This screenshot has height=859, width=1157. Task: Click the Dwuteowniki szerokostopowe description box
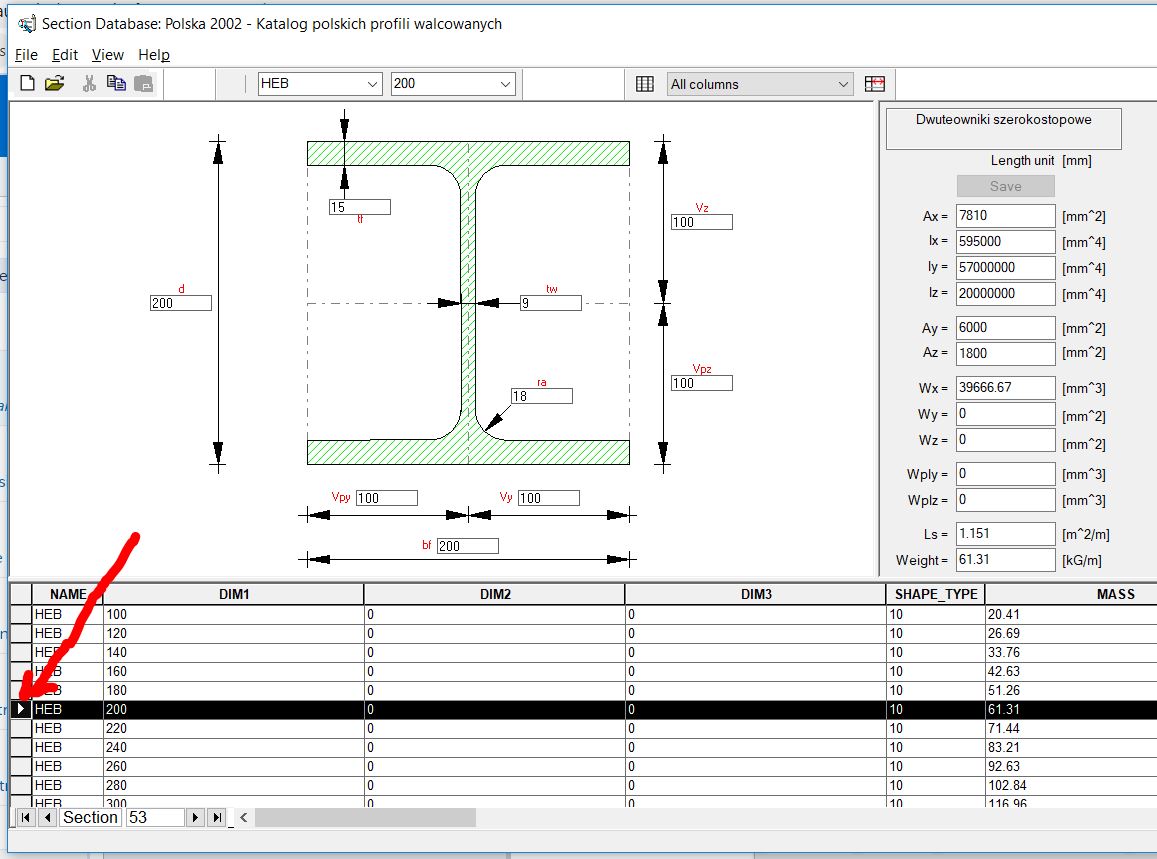(x=1004, y=129)
